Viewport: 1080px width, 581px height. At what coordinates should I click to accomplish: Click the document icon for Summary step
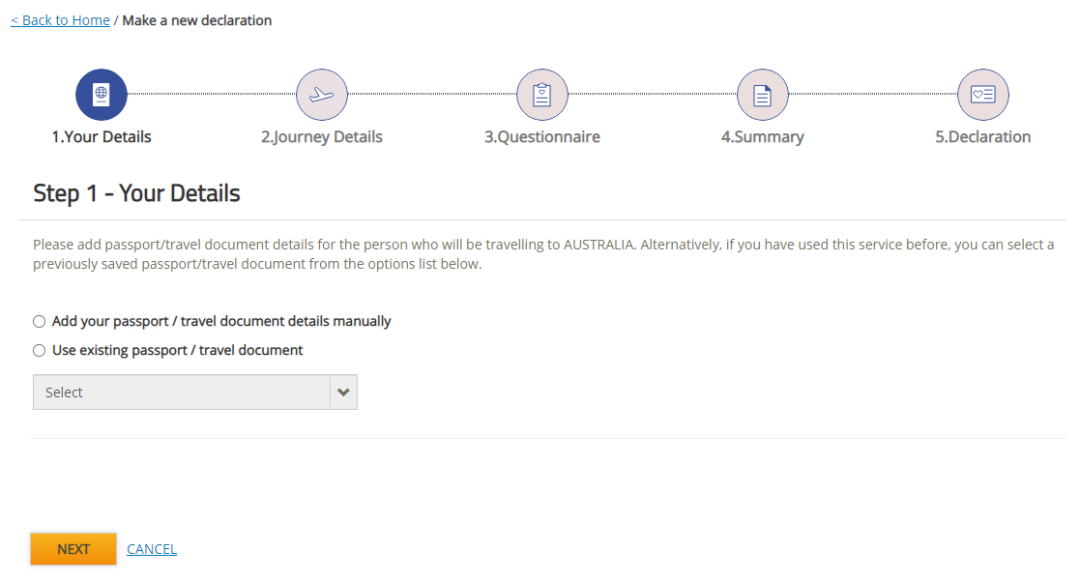point(762,95)
